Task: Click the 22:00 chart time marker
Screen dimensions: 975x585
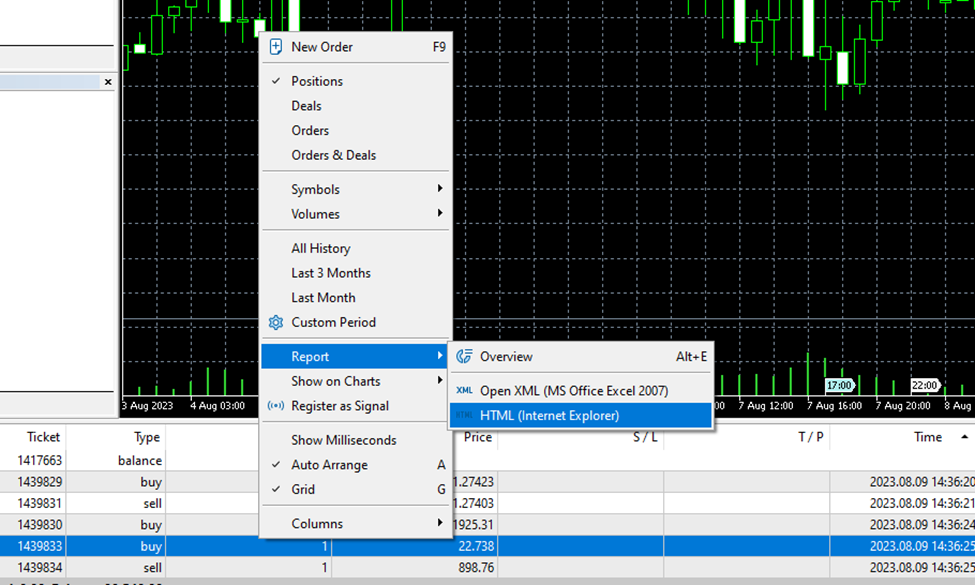Action: (x=924, y=385)
